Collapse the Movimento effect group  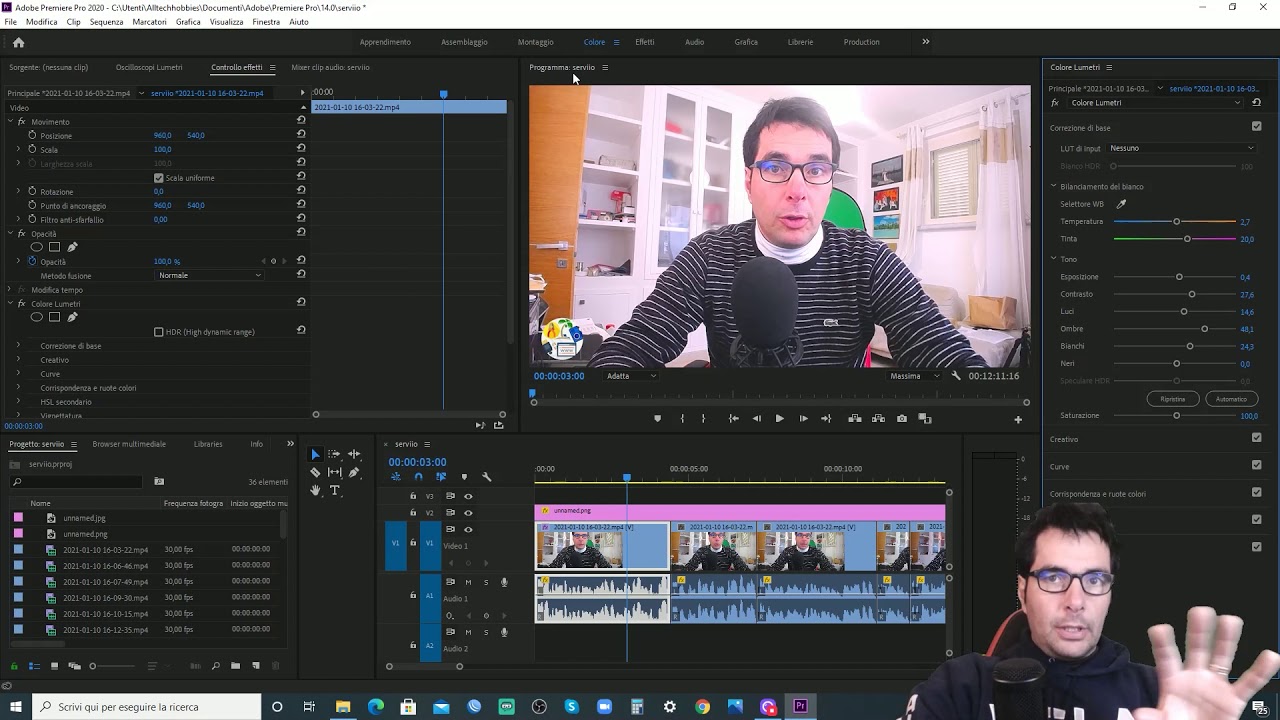tap(10, 122)
